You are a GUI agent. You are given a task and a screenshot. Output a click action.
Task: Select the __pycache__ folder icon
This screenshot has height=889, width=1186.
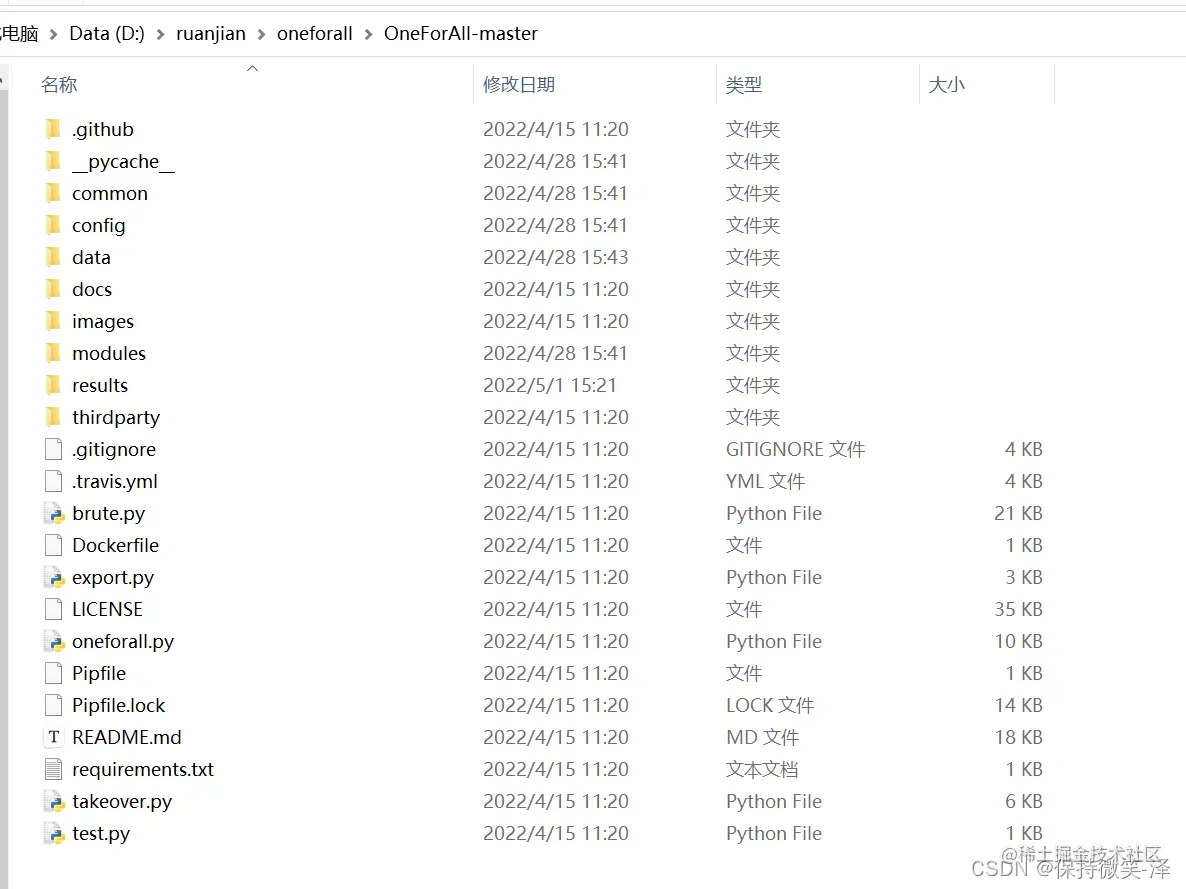54,161
